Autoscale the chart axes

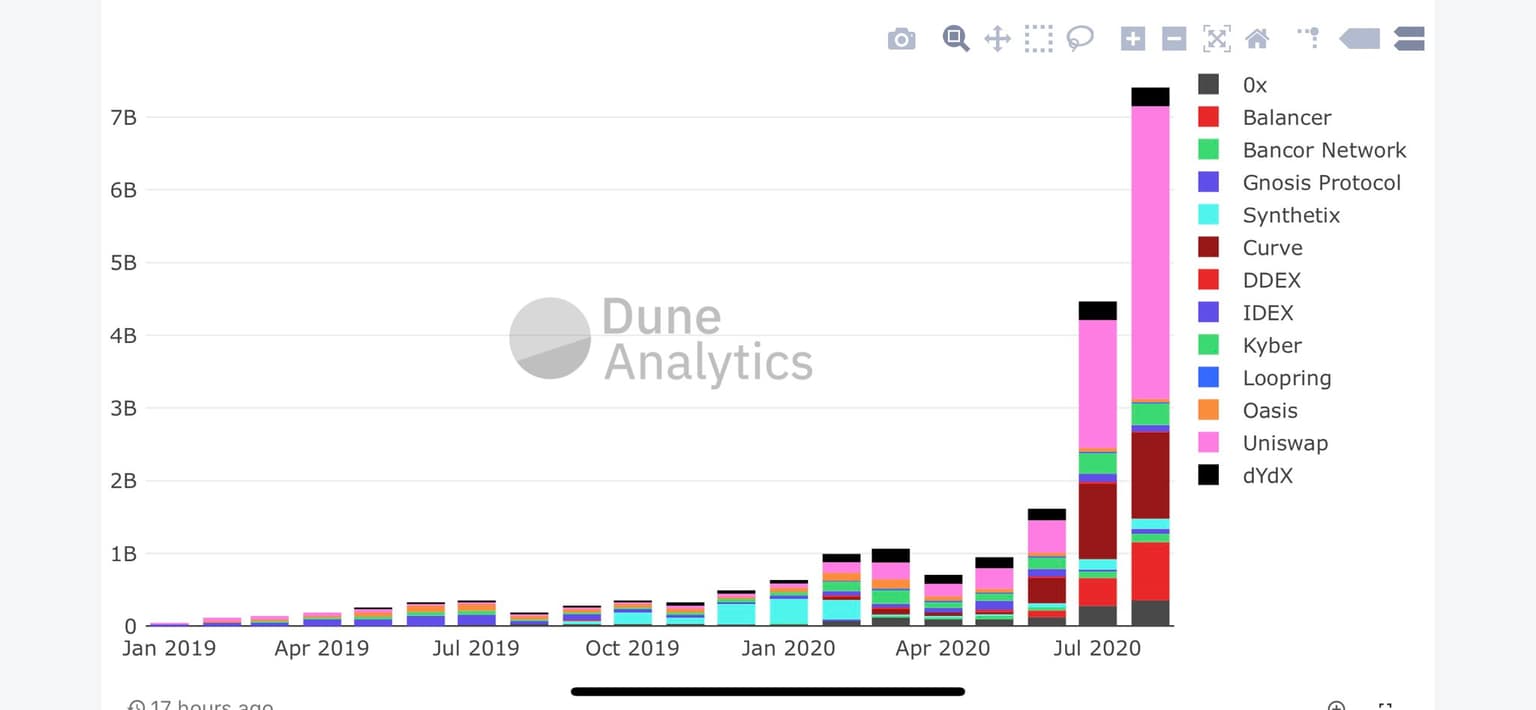[x=1216, y=39]
